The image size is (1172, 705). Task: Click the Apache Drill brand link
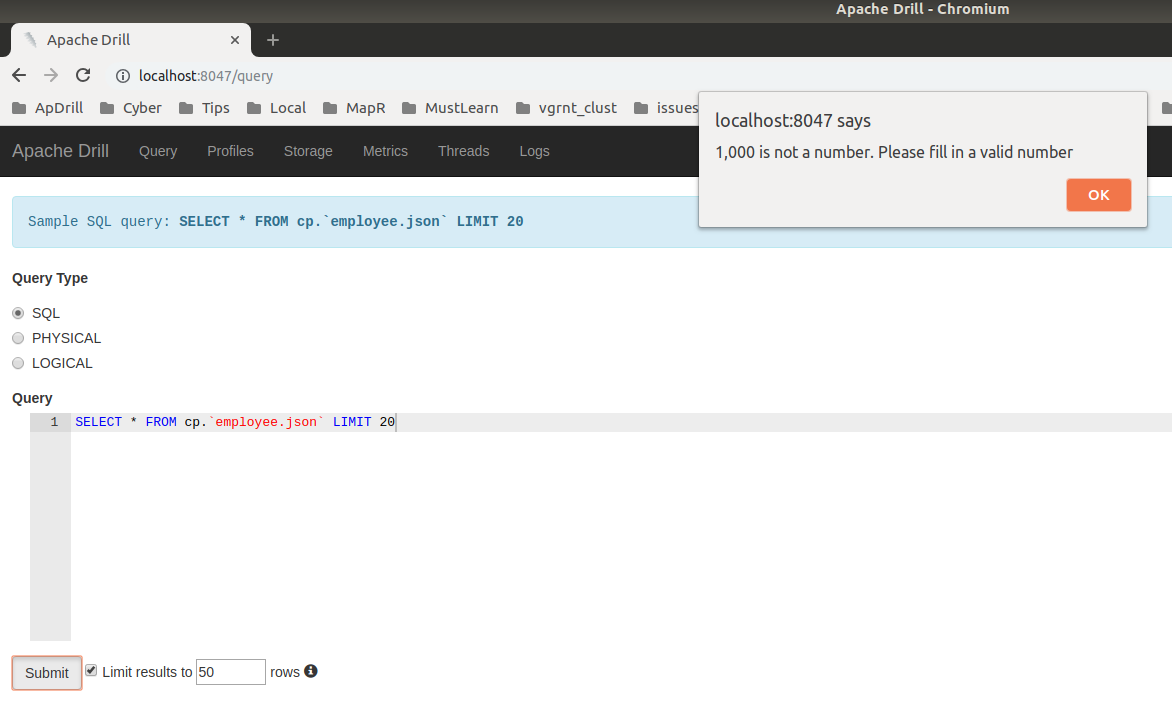pos(61,151)
